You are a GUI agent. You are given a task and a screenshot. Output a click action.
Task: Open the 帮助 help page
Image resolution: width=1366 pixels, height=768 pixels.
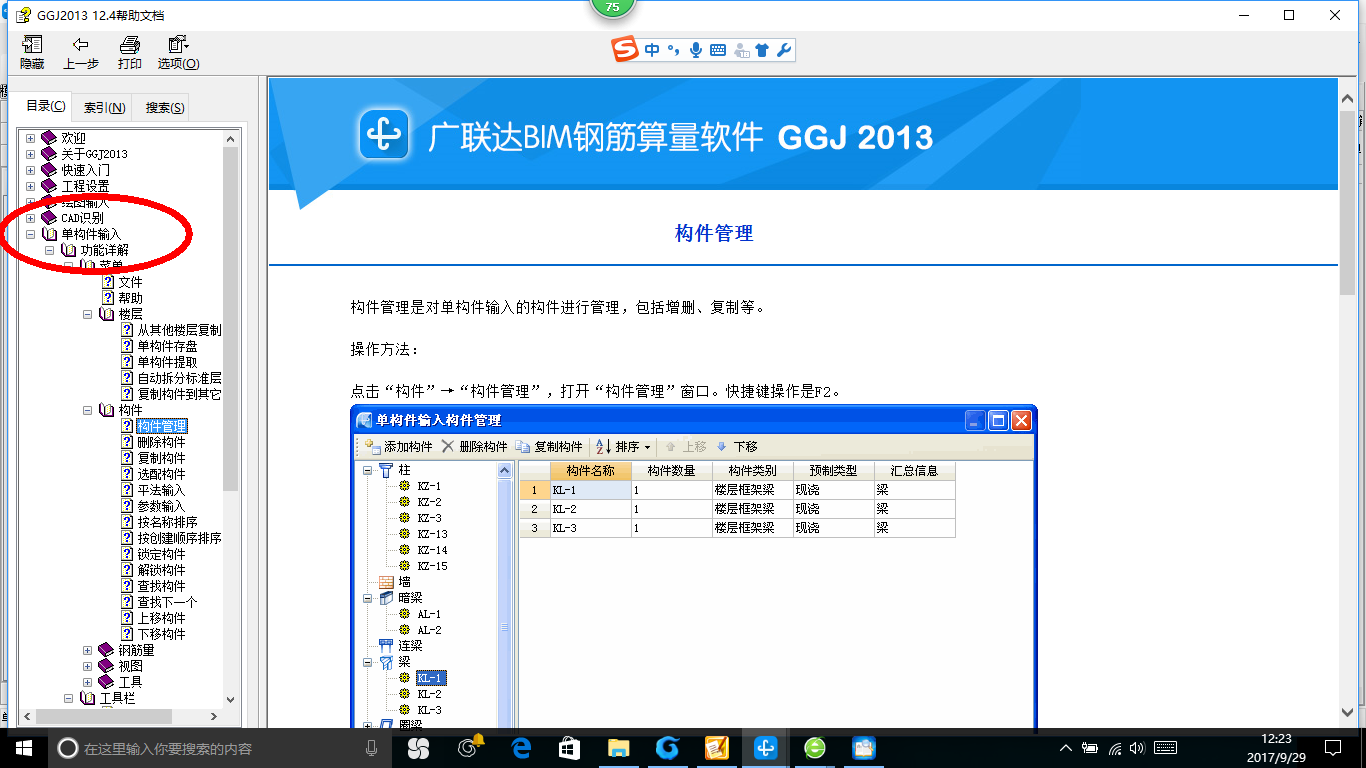click(x=130, y=298)
